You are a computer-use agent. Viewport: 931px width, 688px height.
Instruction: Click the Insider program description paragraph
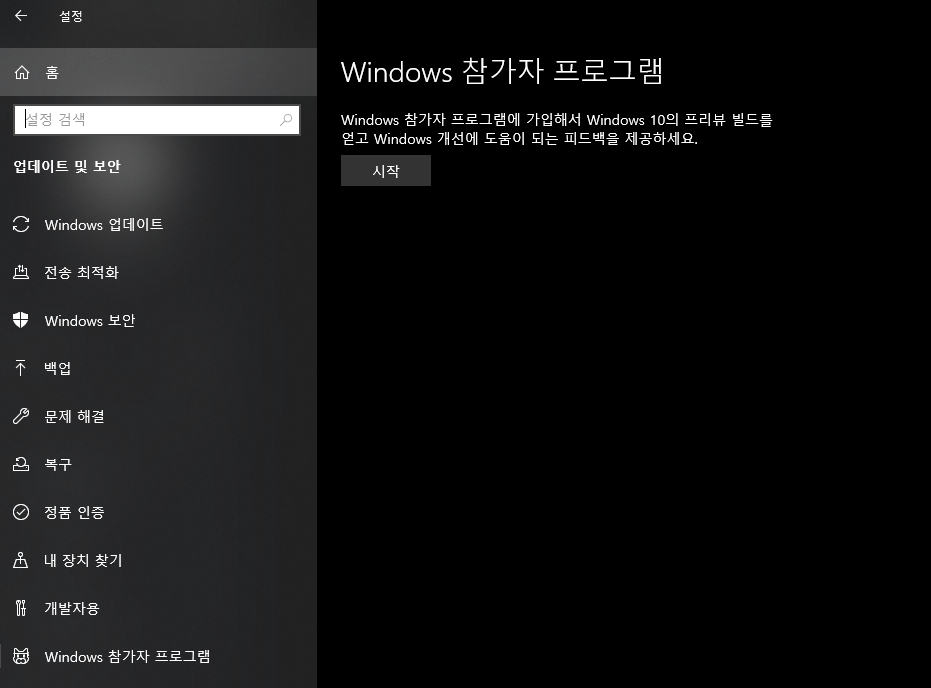(x=557, y=129)
